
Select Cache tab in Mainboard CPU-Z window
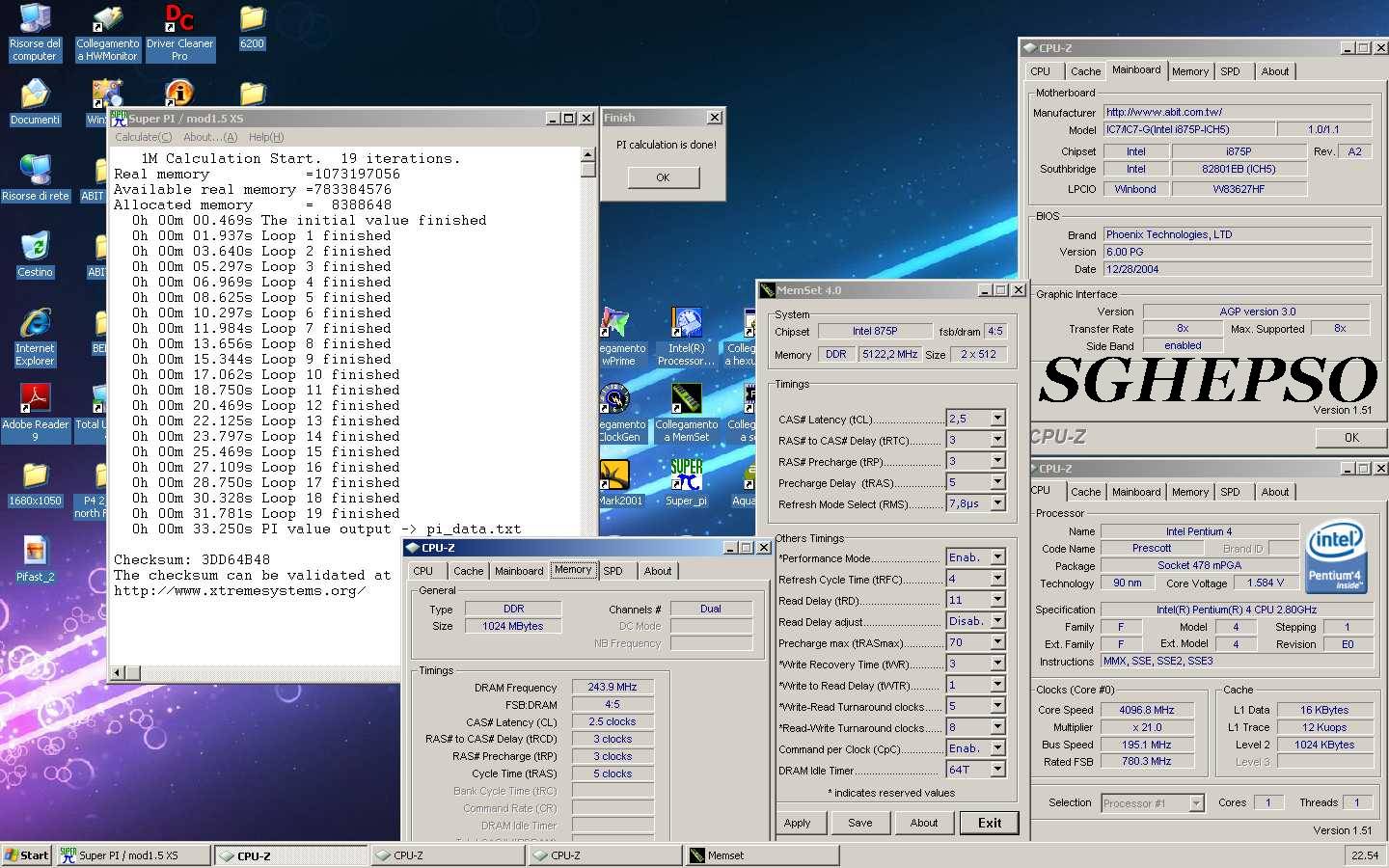coord(1085,71)
